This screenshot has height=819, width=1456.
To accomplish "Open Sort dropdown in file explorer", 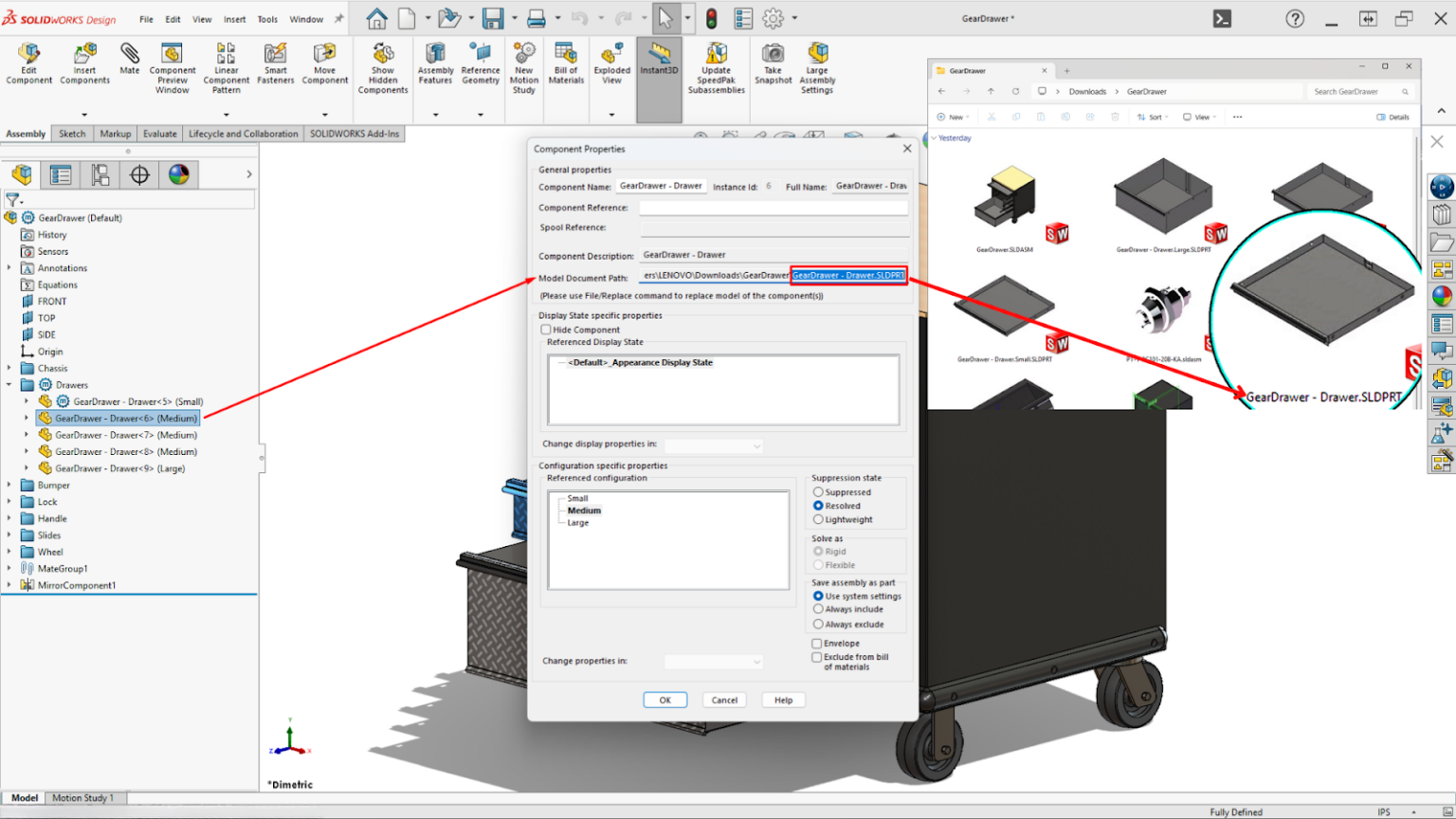I will (1152, 118).
